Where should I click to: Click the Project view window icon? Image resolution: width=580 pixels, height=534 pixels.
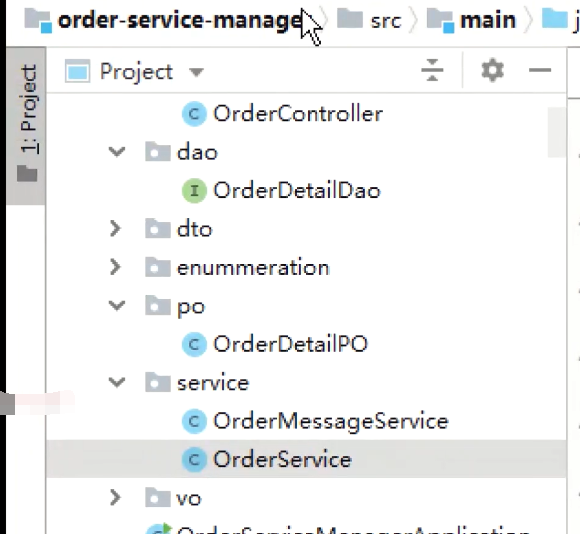point(77,71)
